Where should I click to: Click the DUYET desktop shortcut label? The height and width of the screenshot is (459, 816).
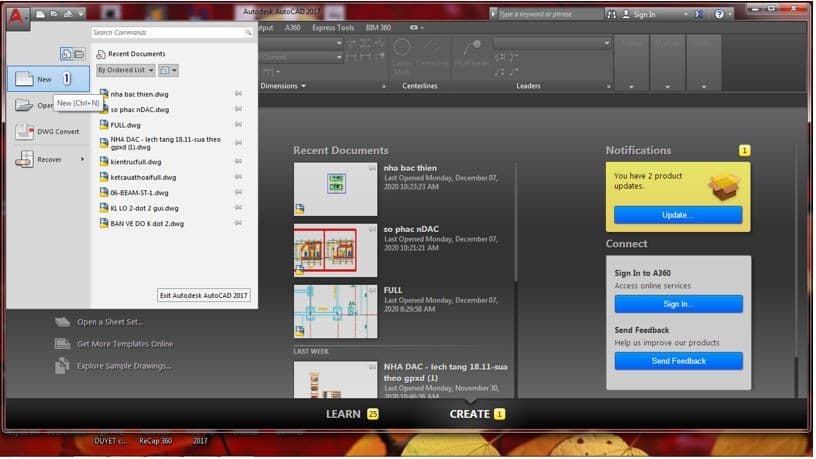click(x=110, y=442)
